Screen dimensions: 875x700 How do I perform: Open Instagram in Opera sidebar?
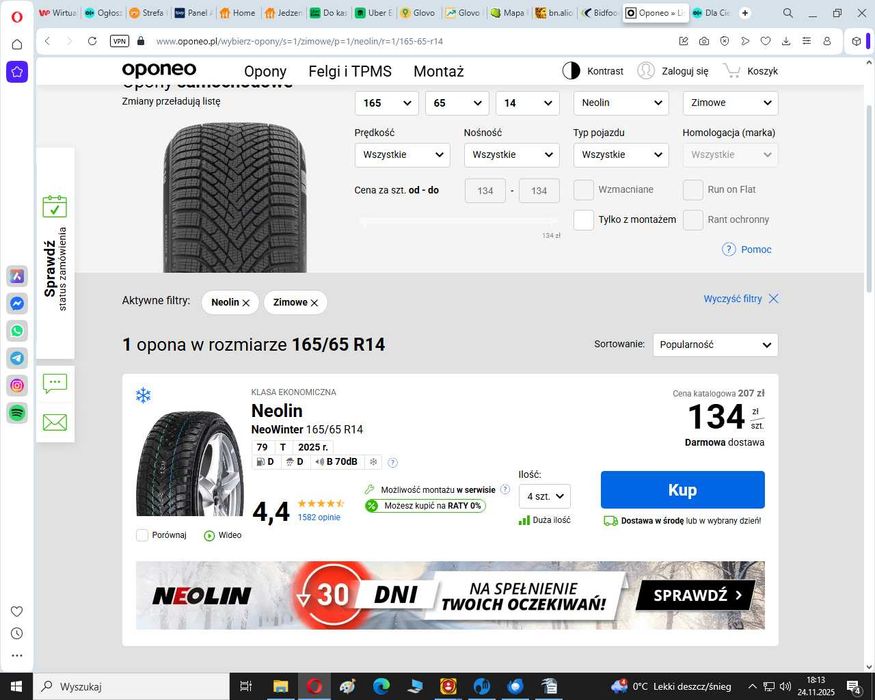[x=17, y=386]
